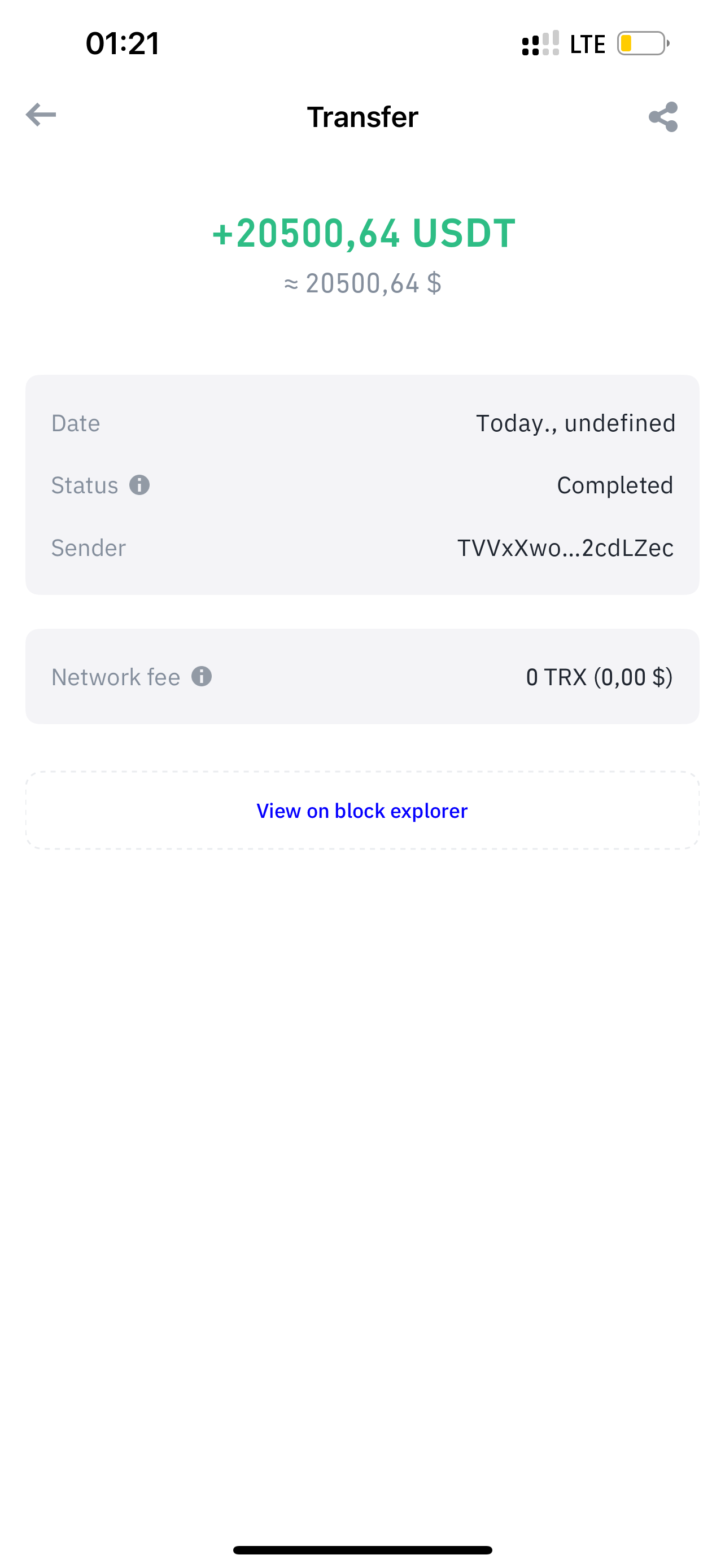Tap sender address TVVxXwo...2cdLZec

click(565, 548)
